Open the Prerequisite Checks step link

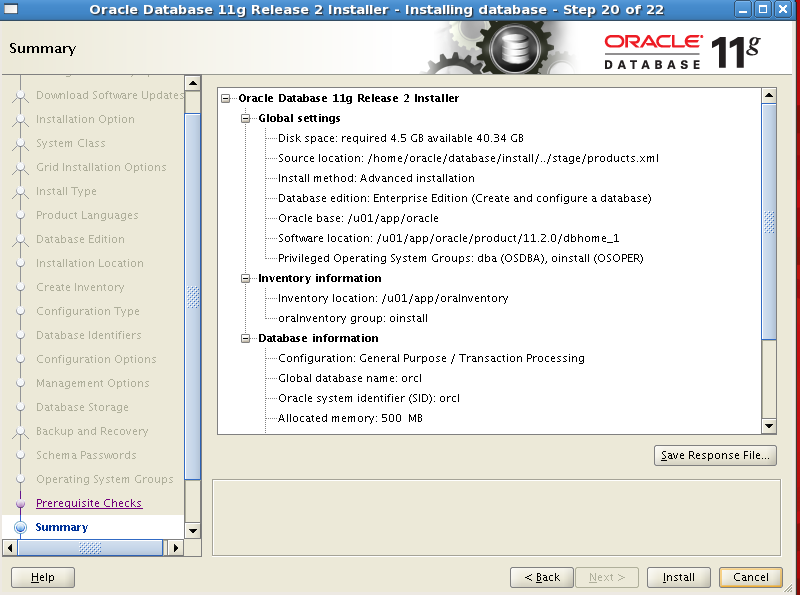coord(89,503)
